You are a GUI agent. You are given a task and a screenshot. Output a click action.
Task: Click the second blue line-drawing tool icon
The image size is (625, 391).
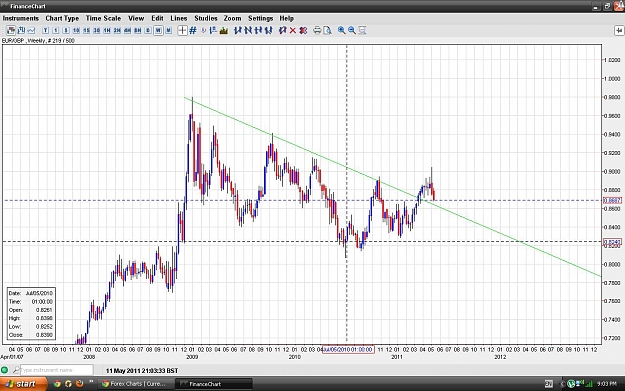pos(248,30)
